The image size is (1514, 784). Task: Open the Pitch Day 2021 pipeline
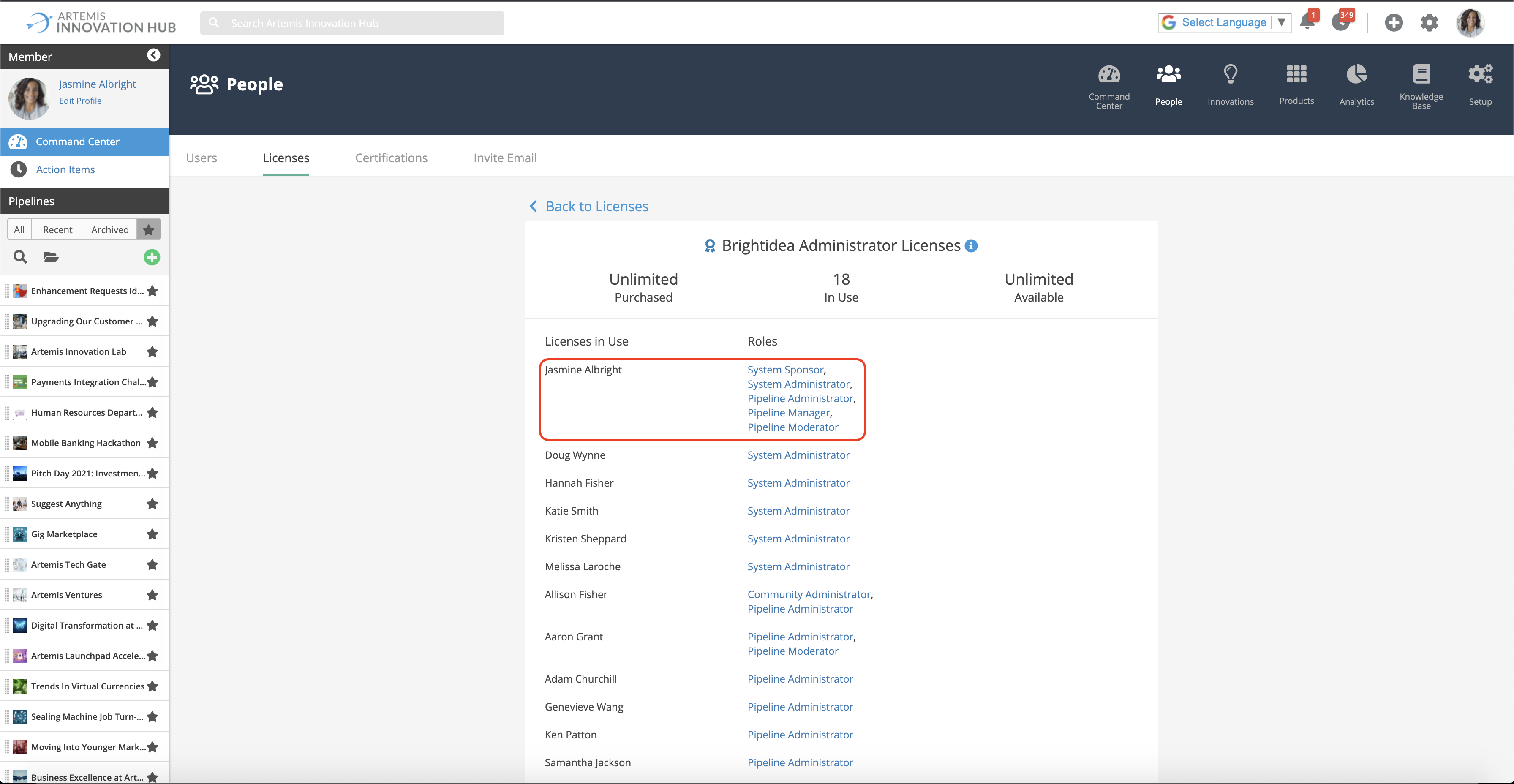coord(88,473)
